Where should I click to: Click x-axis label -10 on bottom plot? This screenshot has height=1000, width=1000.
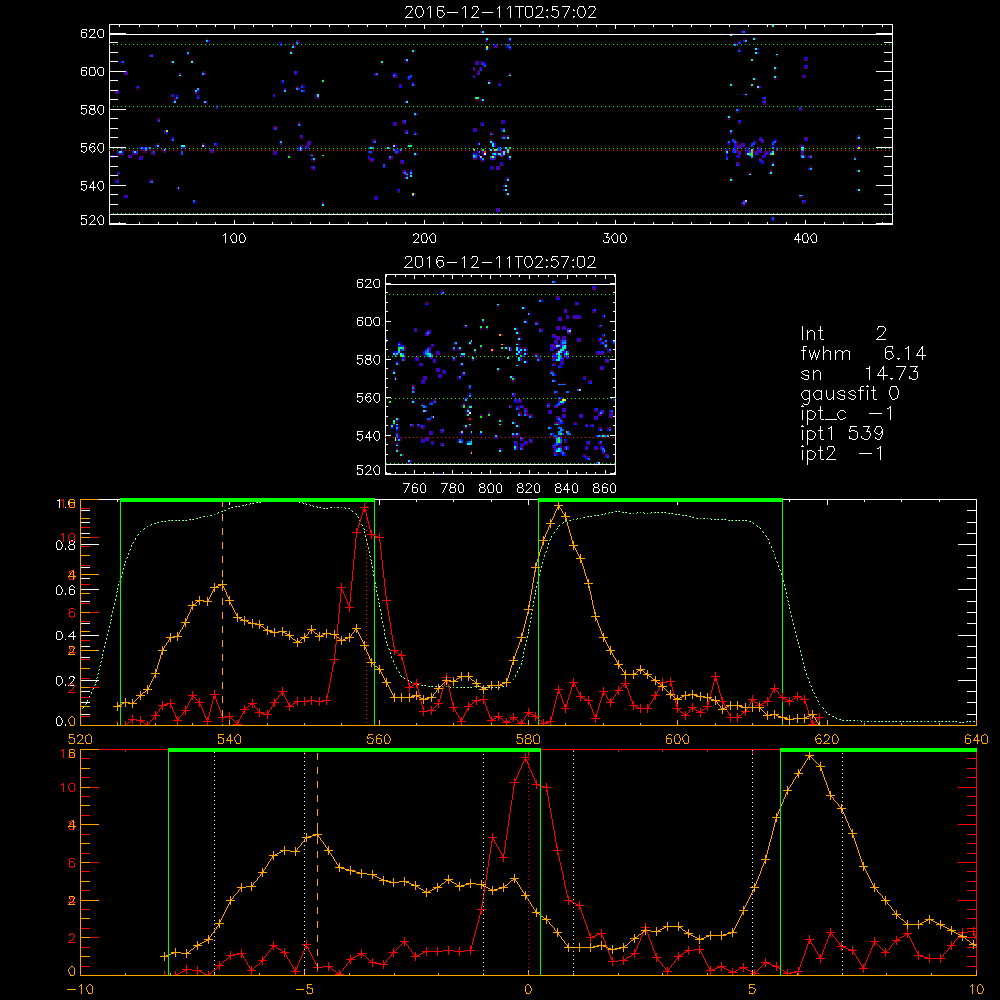coord(80,989)
